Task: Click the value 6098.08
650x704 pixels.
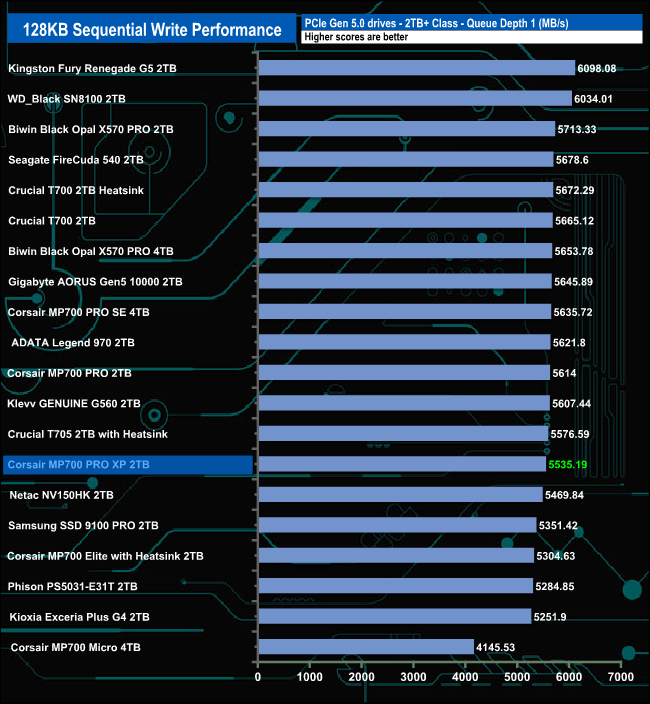Action: tap(597, 69)
